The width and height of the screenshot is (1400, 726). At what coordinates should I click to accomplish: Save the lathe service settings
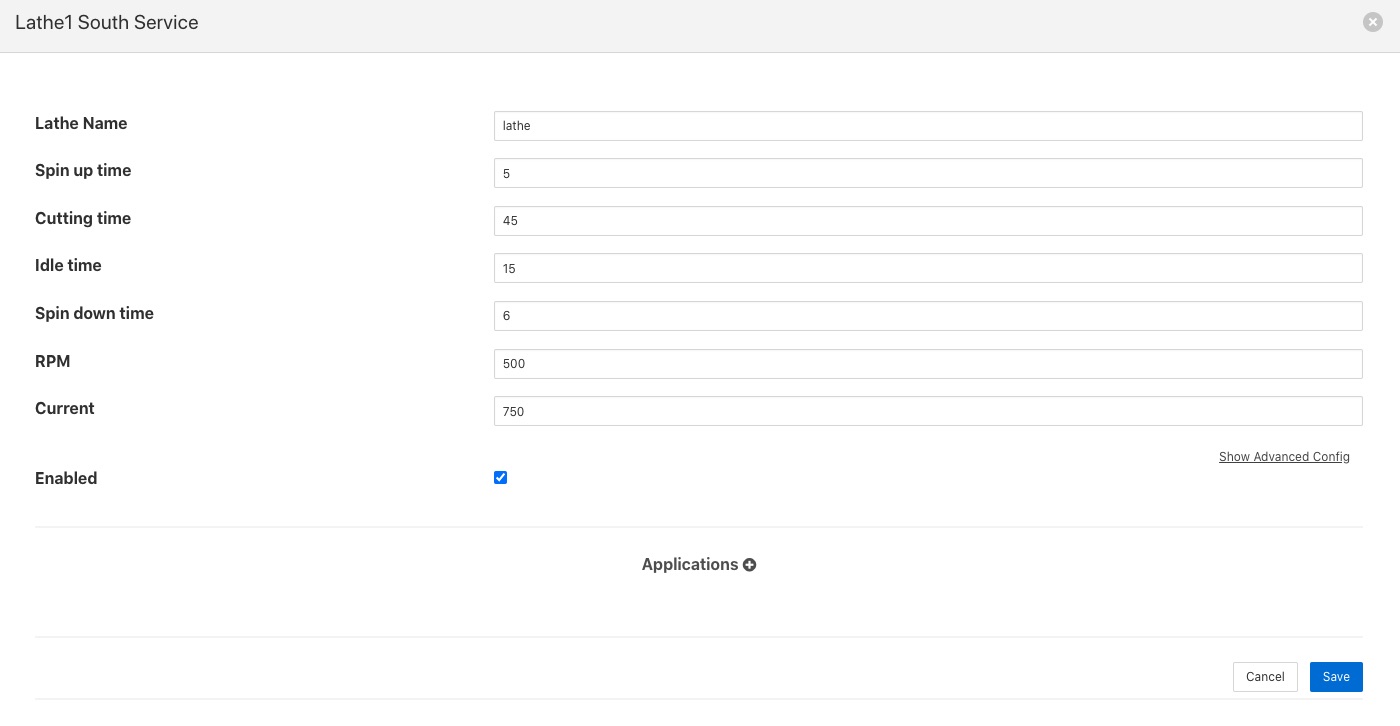pos(1335,677)
